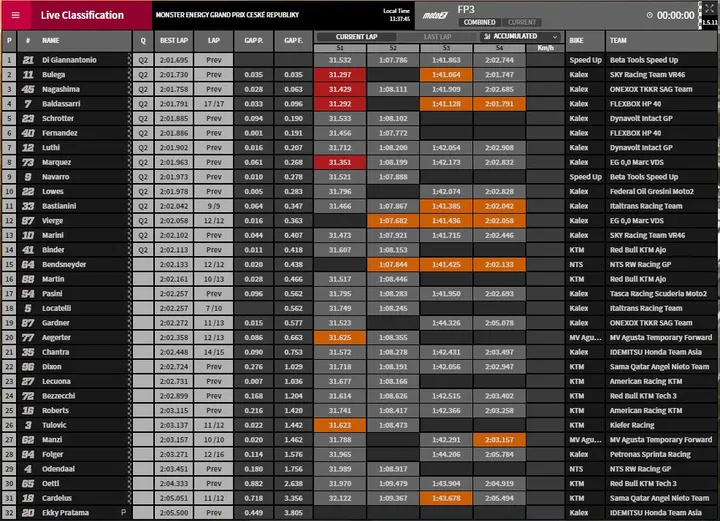Image resolution: width=720 pixels, height=521 pixels.
Task: Select the LAST LAP tab
Action: 437,37
